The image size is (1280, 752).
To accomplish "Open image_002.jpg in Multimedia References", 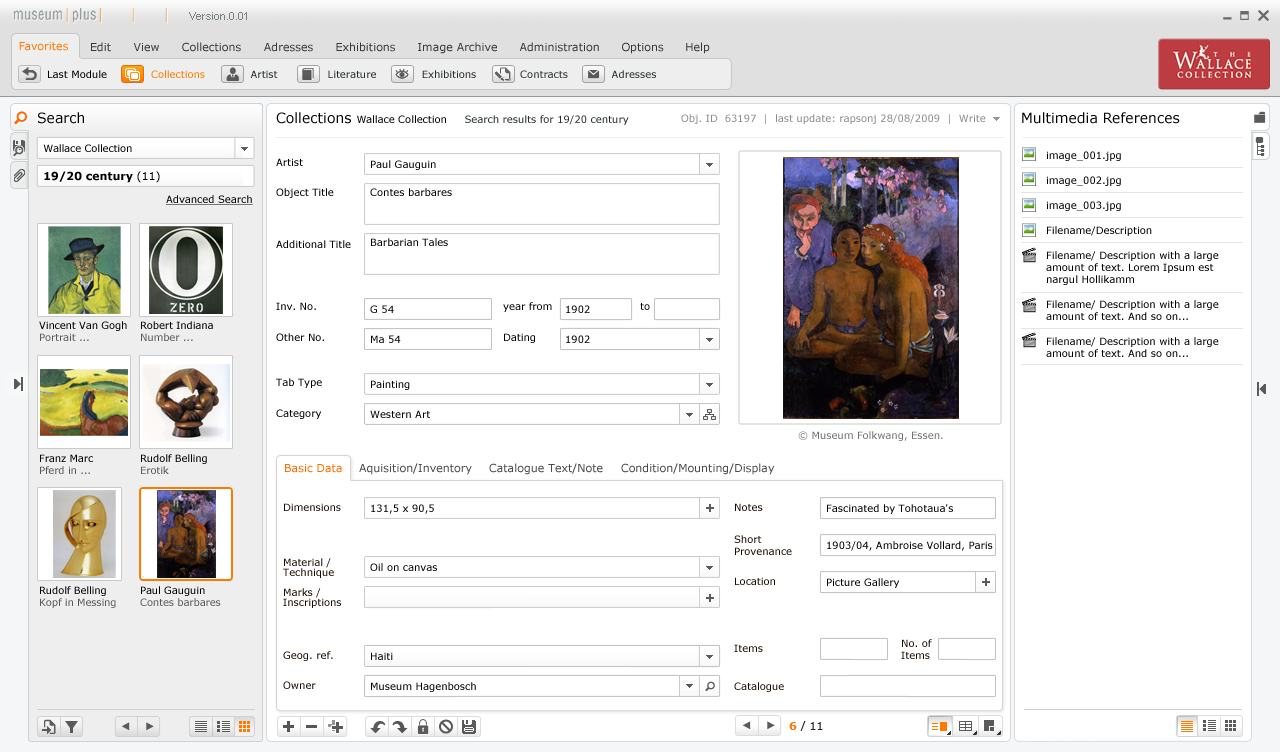I will click(x=1083, y=180).
